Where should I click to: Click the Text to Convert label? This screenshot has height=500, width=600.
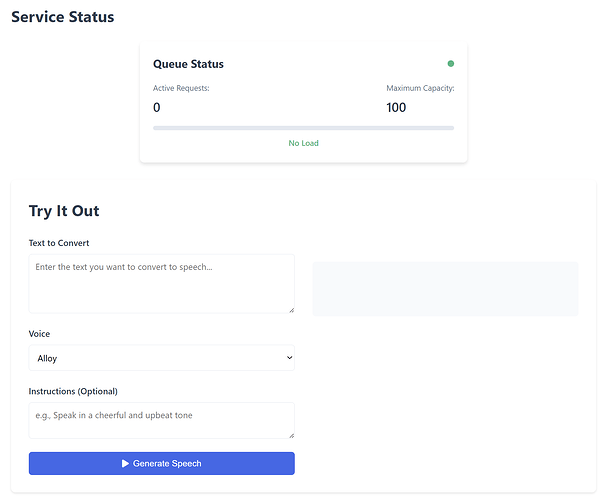59,243
